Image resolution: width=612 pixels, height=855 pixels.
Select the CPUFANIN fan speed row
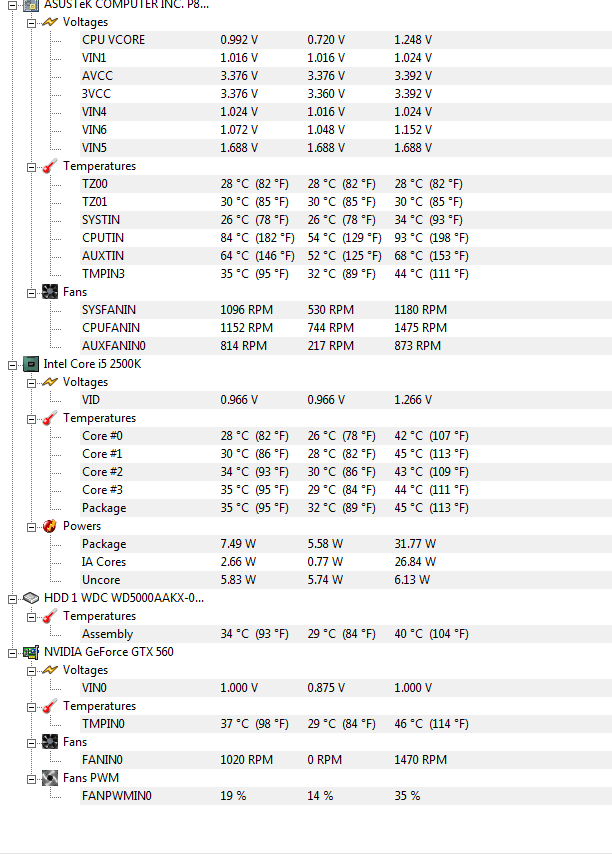[x=346, y=328]
